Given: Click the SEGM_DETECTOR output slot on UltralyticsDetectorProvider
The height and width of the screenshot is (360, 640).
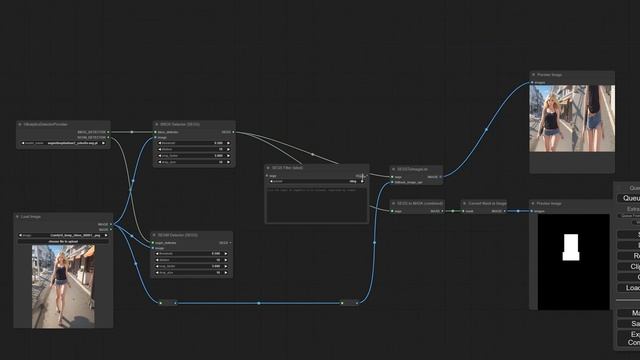Looking at the screenshot, I should pyautogui.click(x=108, y=138).
